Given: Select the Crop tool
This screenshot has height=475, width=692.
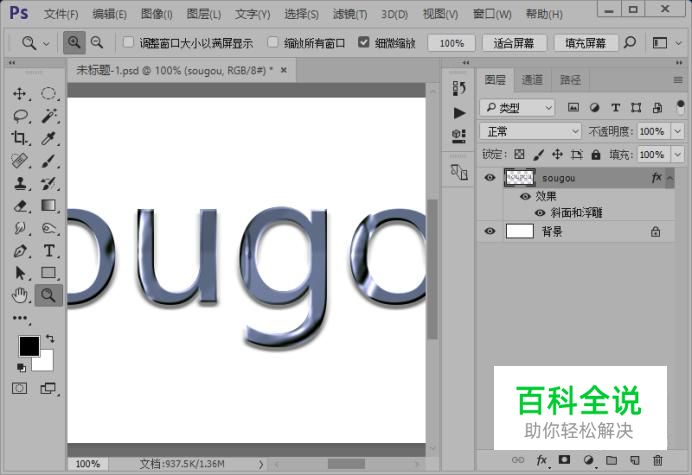Looking at the screenshot, I should [19, 138].
